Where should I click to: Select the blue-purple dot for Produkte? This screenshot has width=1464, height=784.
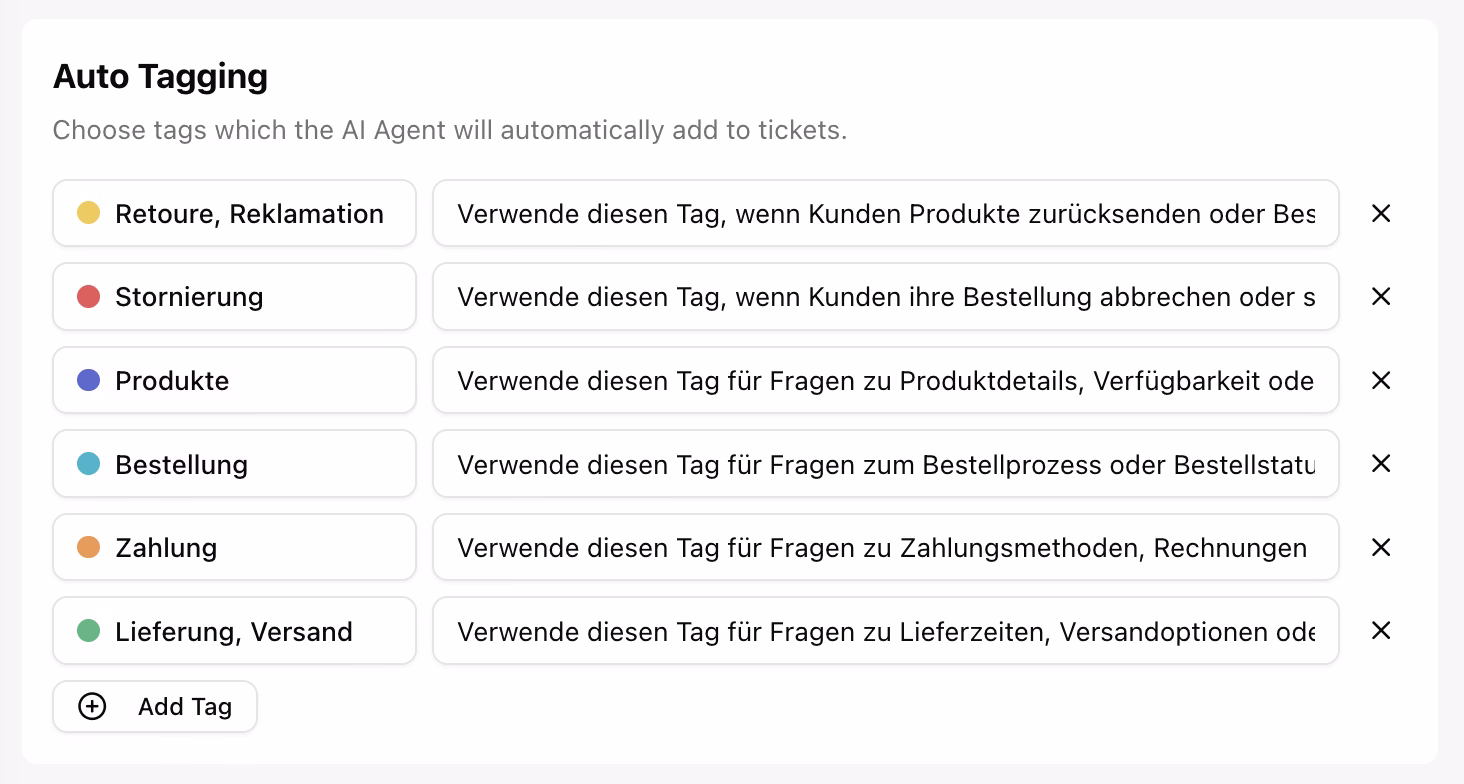coord(88,380)
